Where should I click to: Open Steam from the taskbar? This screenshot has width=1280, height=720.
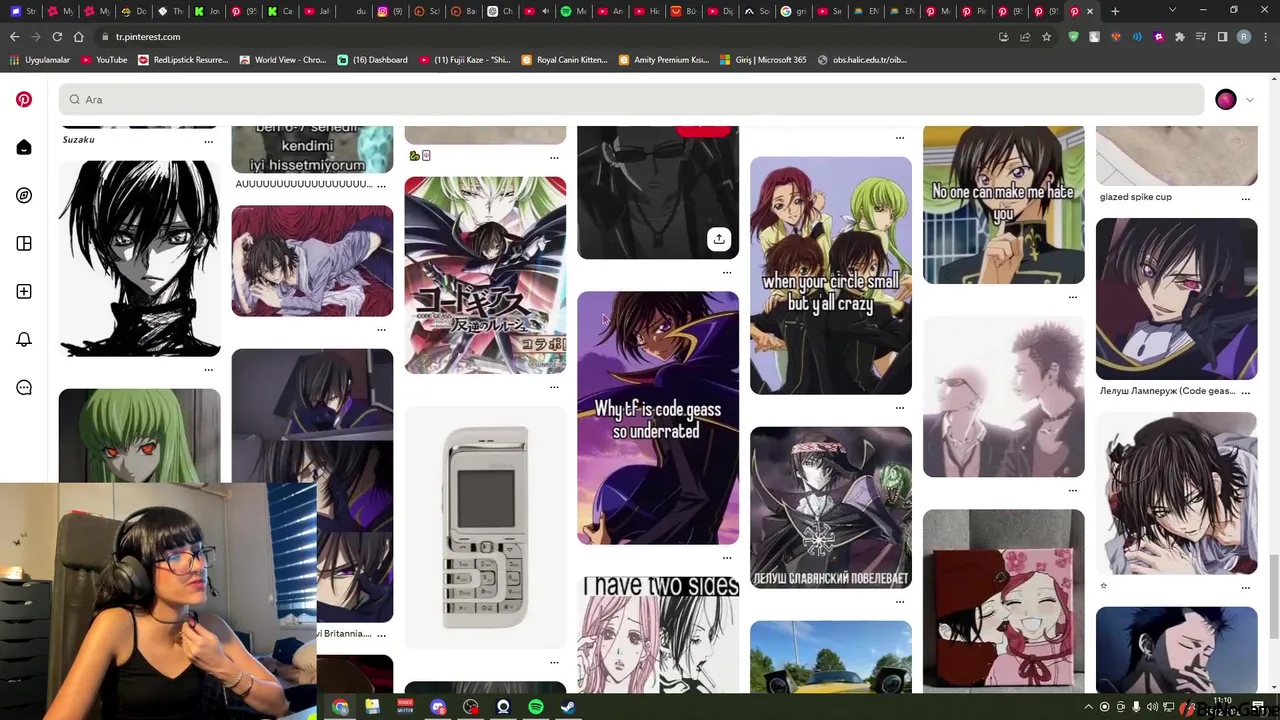pos(568,707)
